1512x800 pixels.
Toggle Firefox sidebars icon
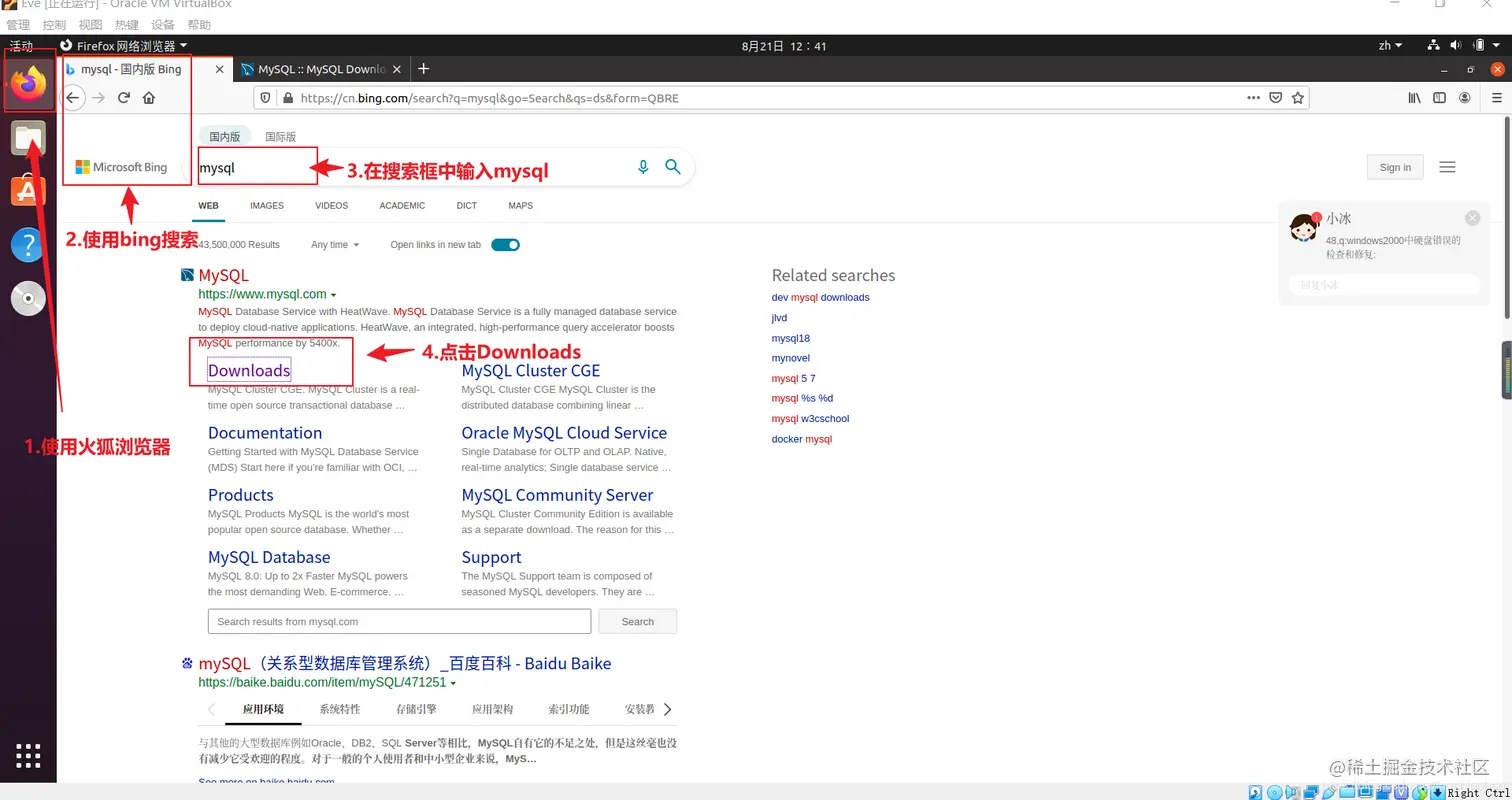[1440, 98]
